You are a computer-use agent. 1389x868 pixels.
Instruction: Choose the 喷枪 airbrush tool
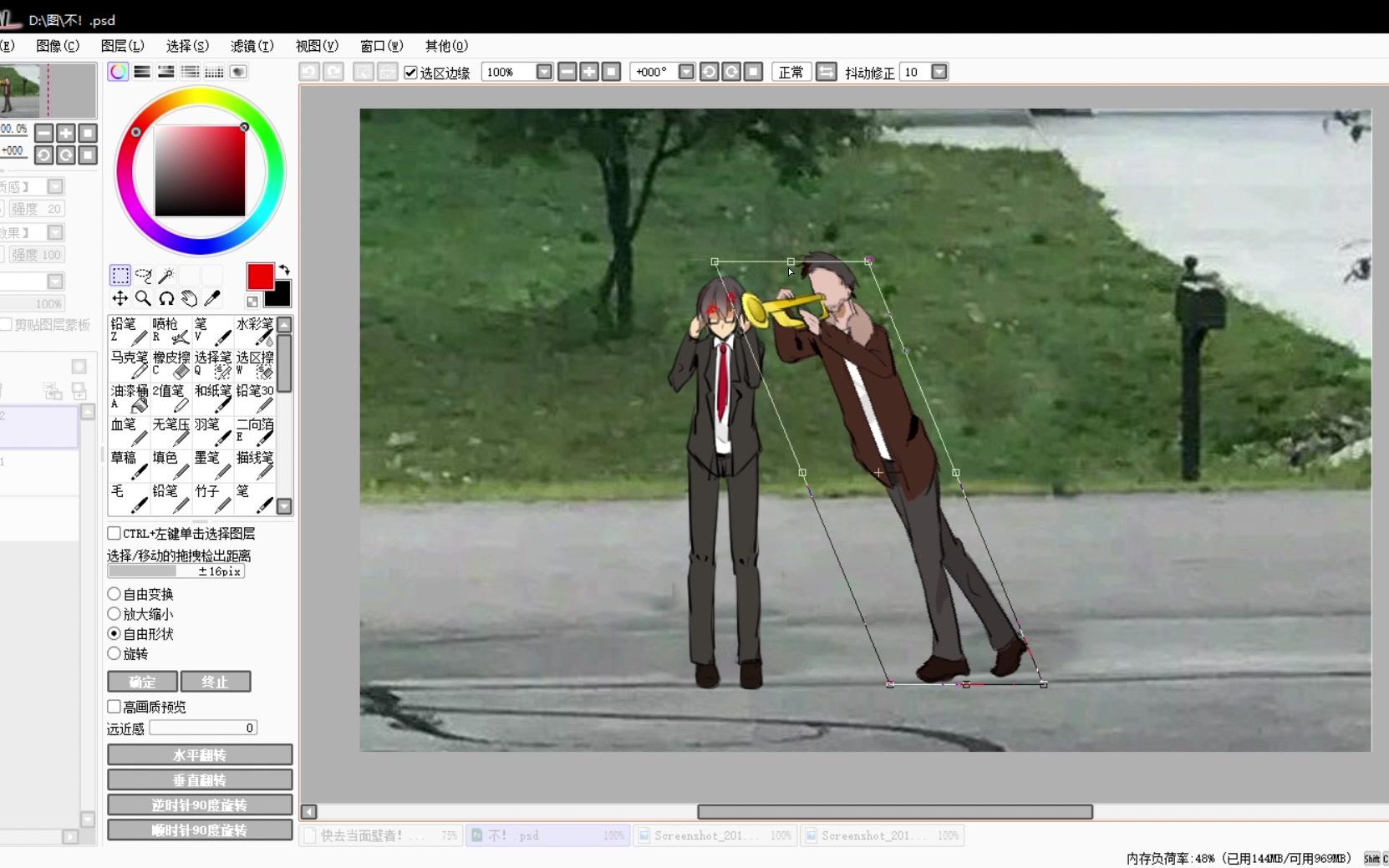tap(170, 331)
